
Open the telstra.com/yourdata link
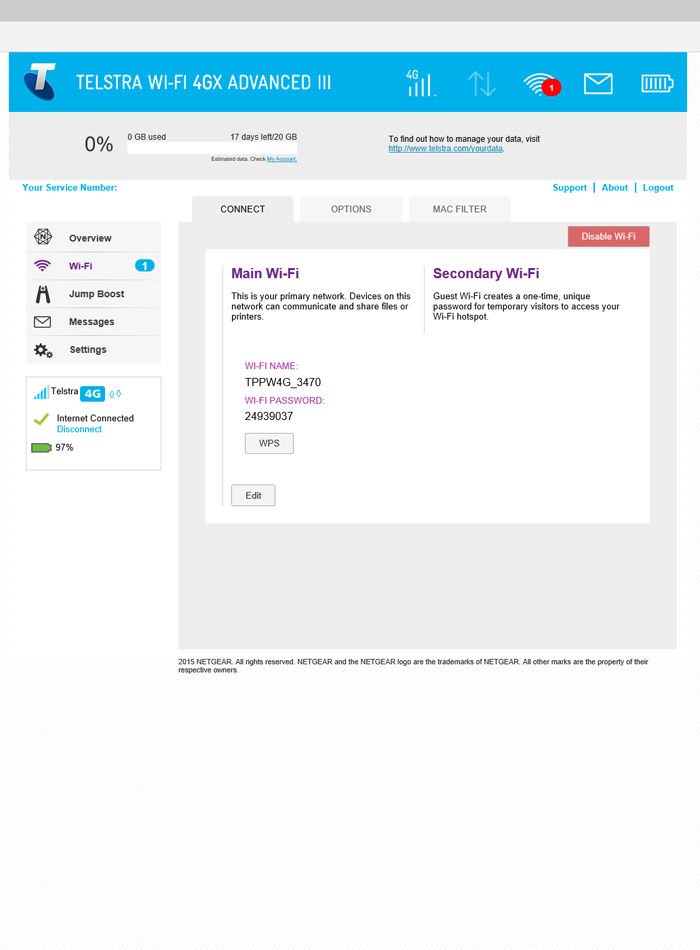click(445, 148)
